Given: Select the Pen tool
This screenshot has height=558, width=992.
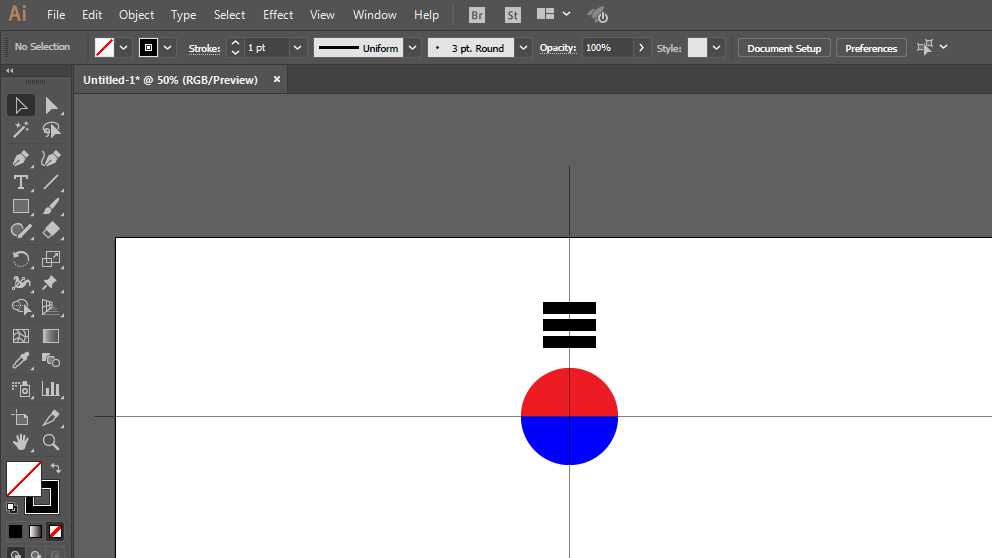Looking at the screenshot, I should [x=21, y=158].
